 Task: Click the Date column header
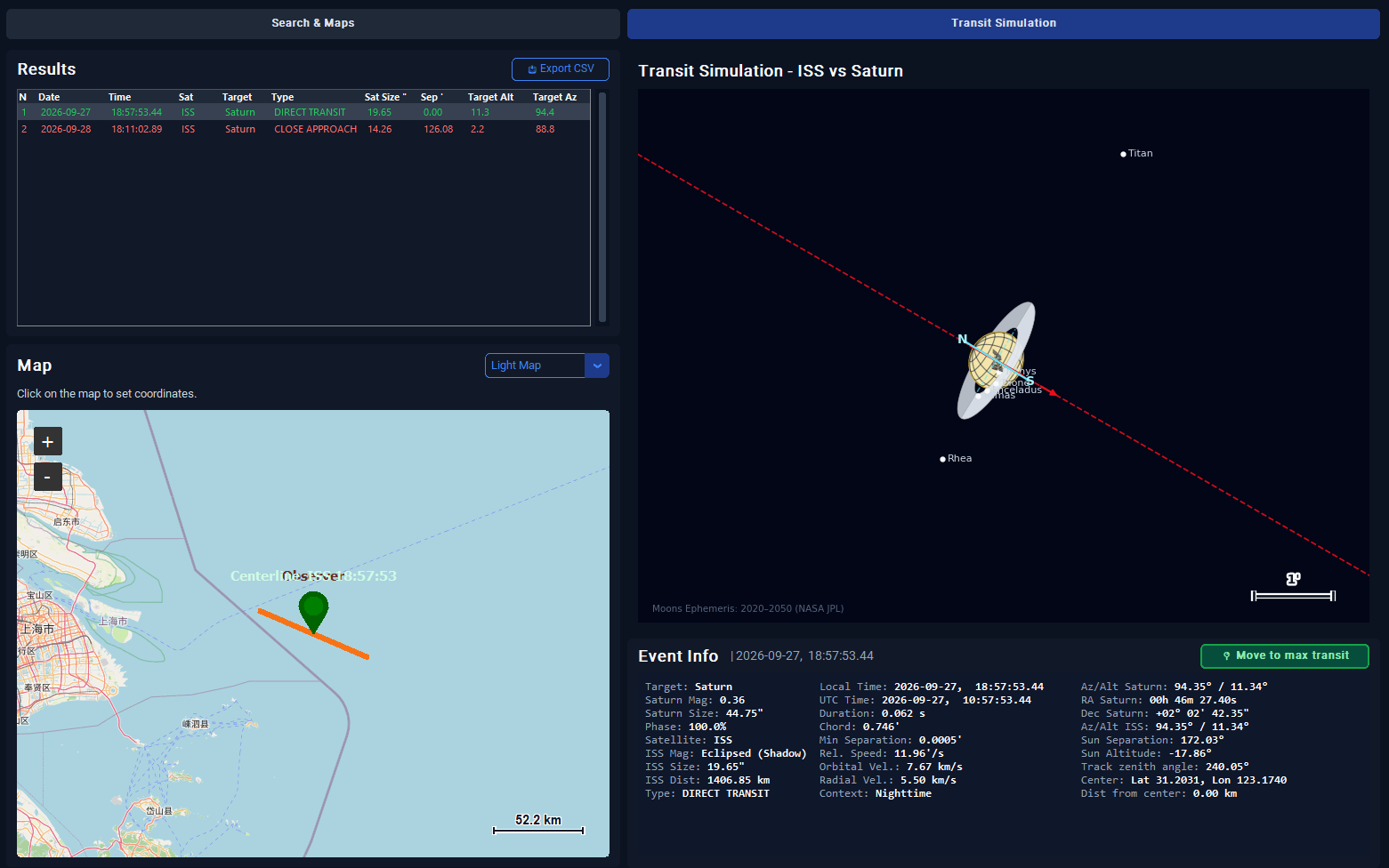[49, 97]
